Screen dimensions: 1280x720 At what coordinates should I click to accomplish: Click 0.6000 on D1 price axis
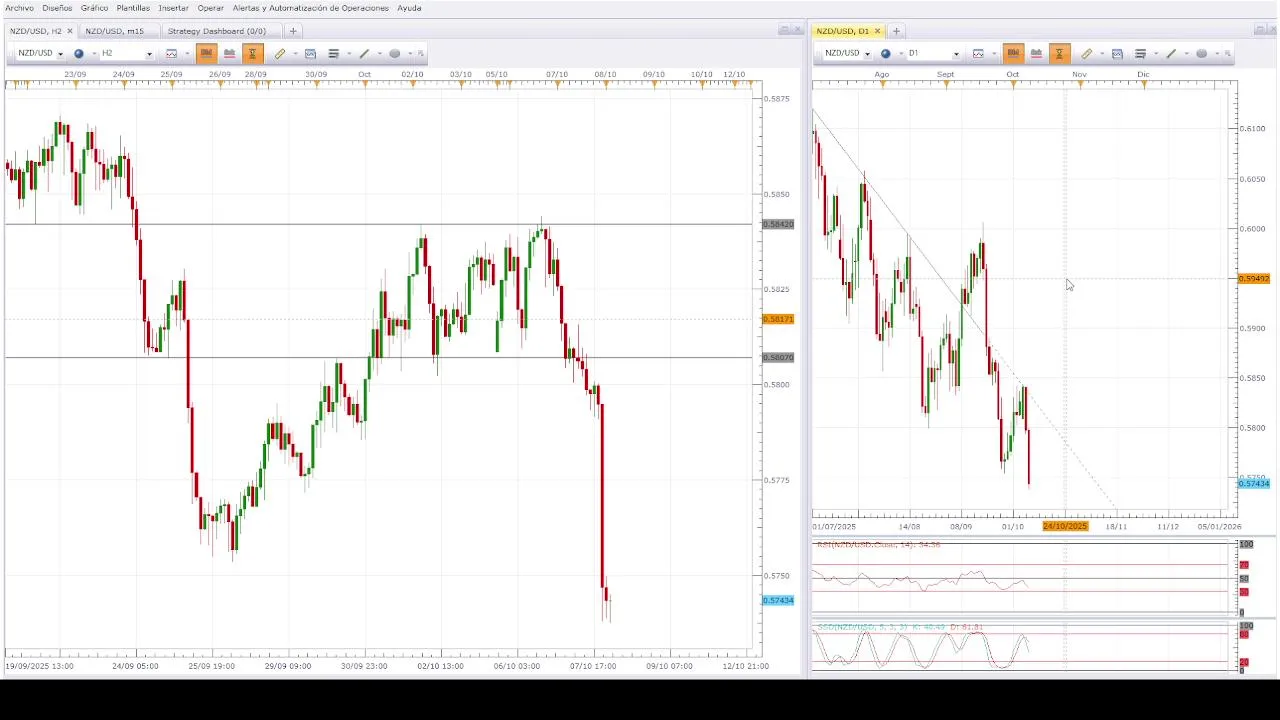coord(1253,229)
